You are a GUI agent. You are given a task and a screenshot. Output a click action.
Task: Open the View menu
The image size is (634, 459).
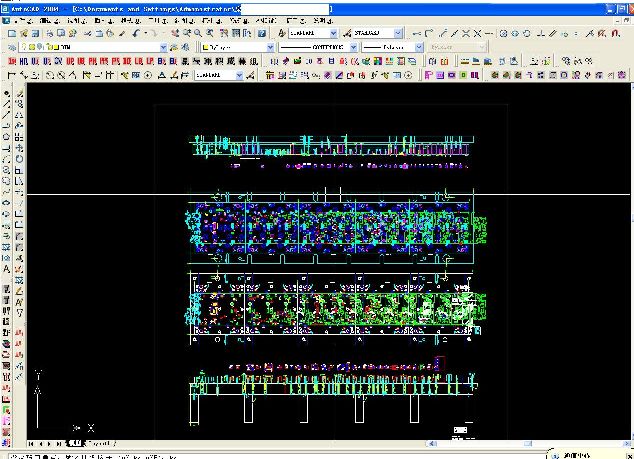click(77, 20)
